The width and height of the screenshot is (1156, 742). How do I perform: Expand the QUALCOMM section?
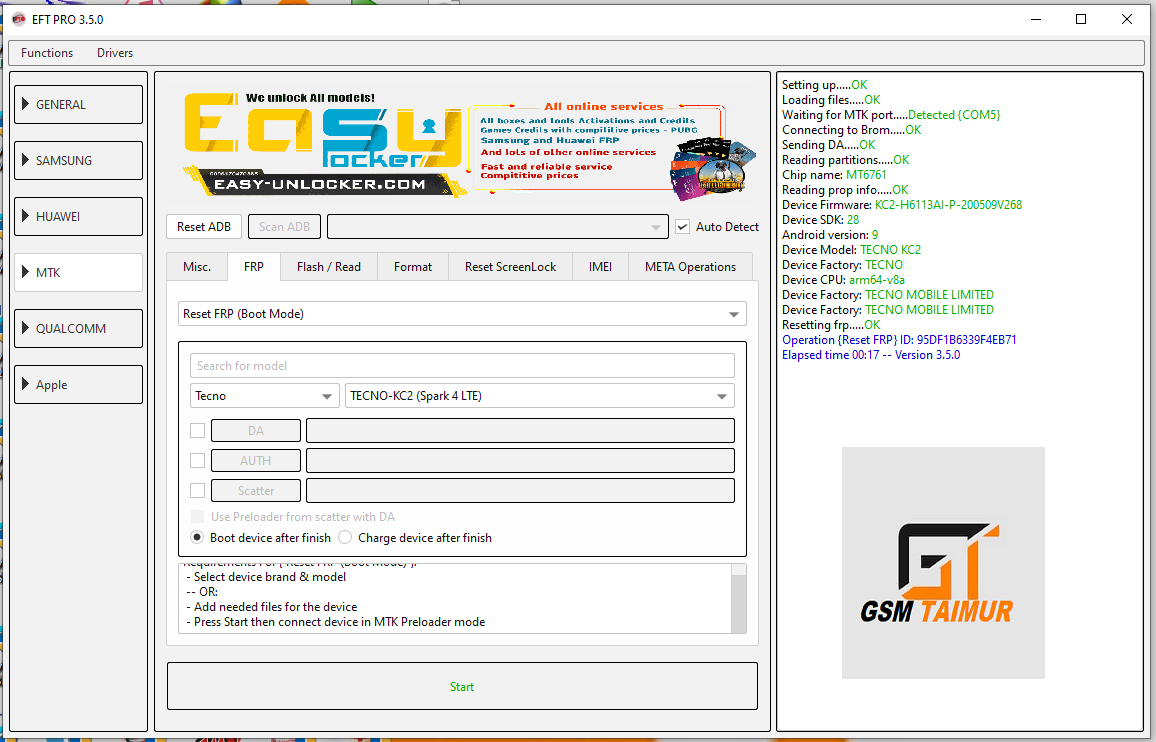tap(78, 329)
